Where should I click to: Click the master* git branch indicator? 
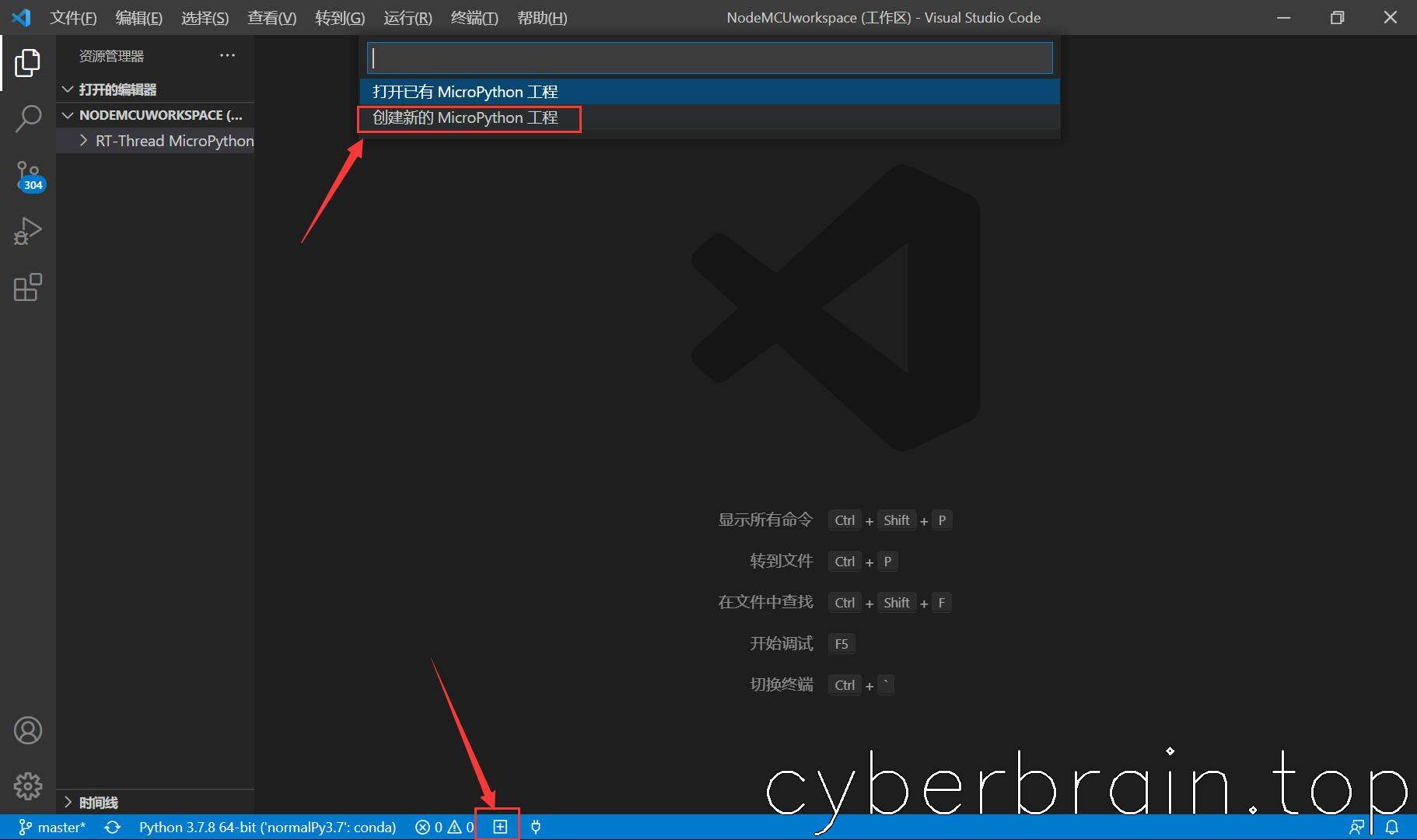(x=52, y=827)
